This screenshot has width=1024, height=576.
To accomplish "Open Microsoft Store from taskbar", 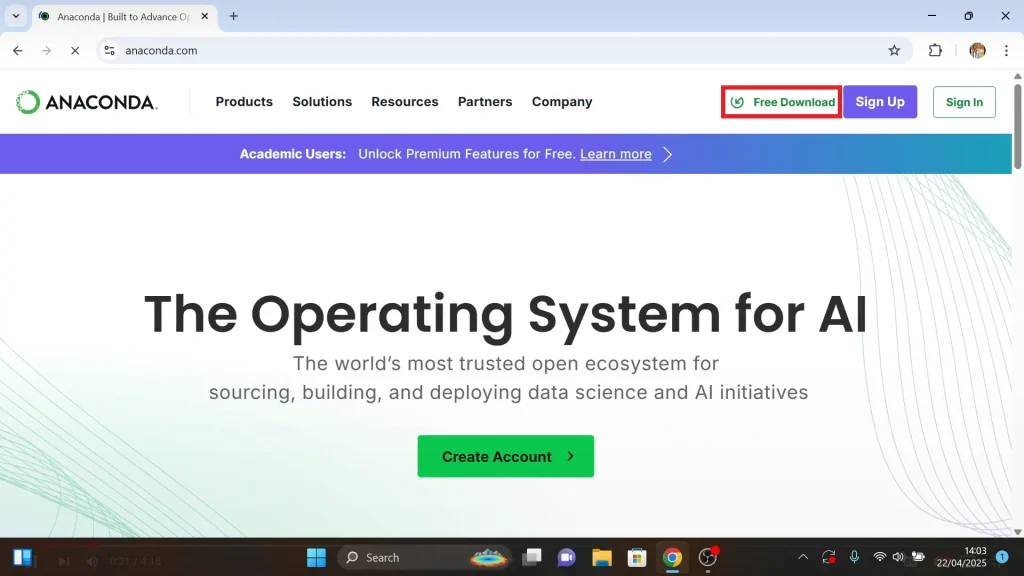I will [x=637, y=557].
